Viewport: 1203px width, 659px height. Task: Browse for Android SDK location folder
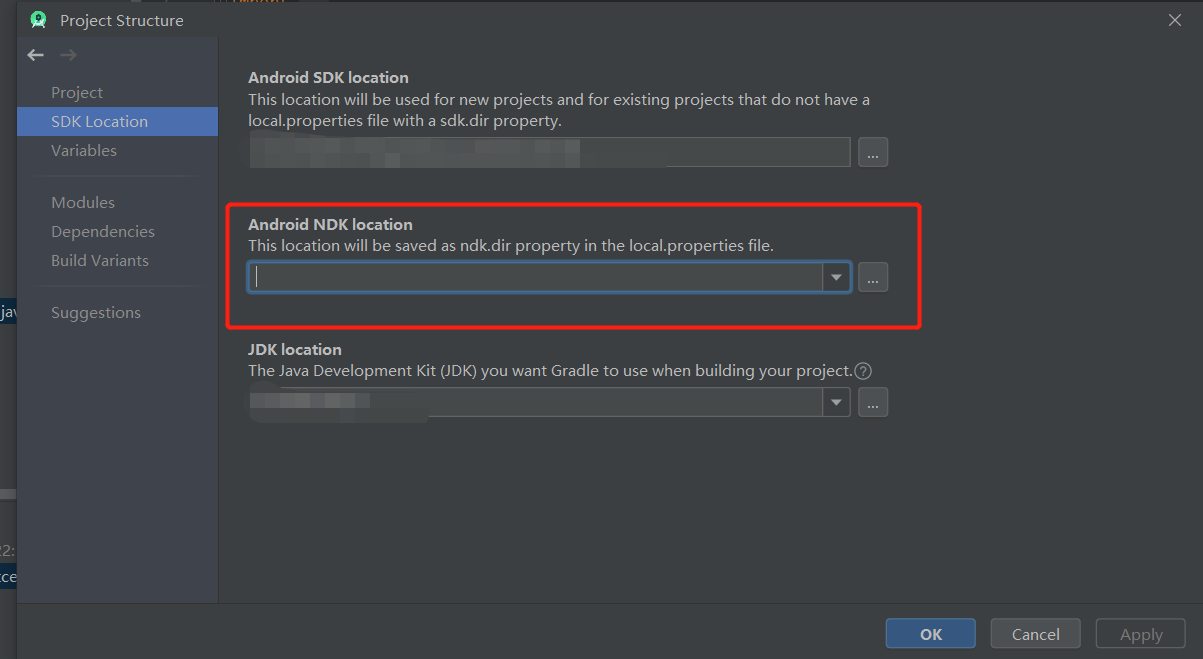(x=873, y=152)
